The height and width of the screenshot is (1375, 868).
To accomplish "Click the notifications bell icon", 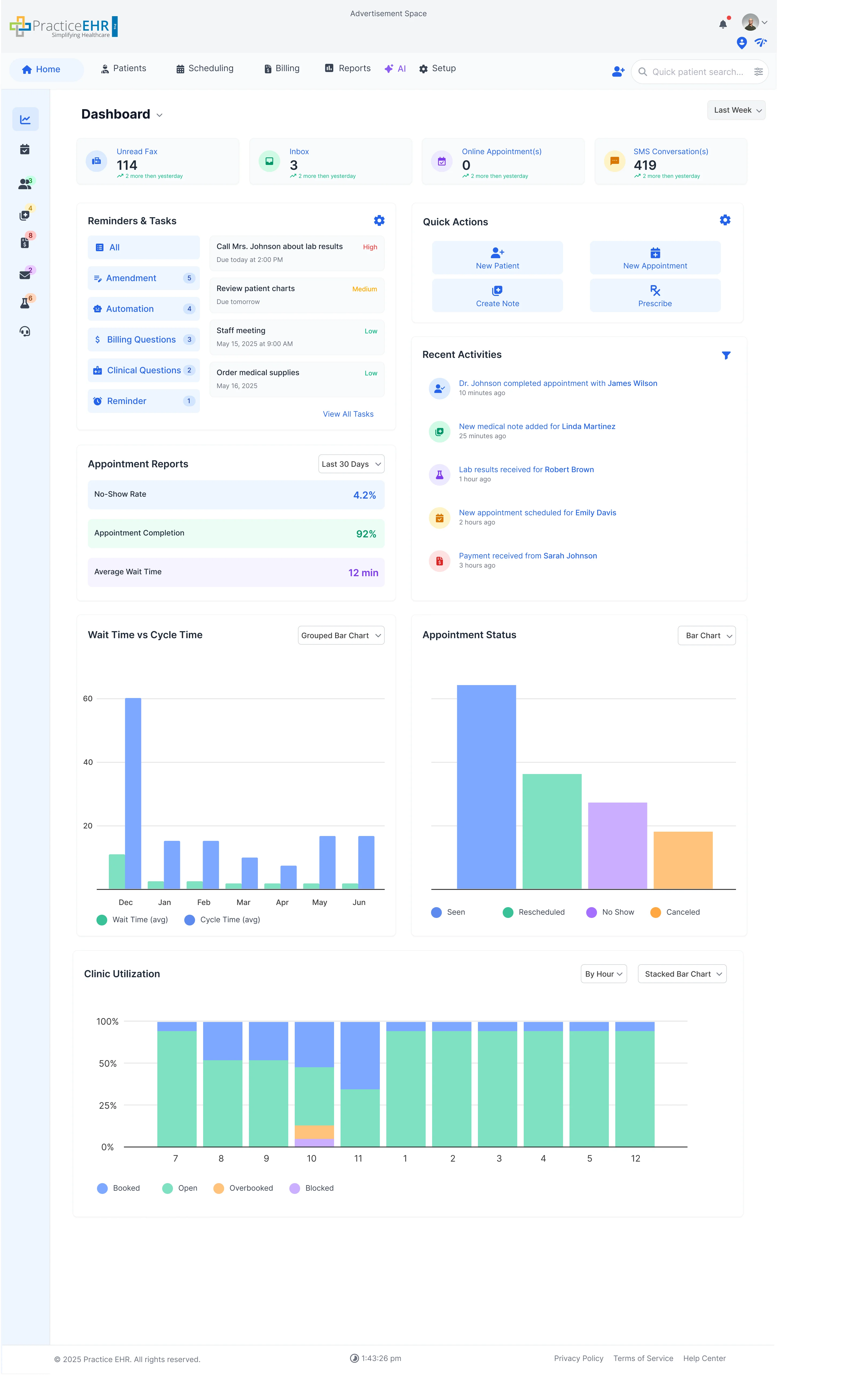I will [723, 25].
